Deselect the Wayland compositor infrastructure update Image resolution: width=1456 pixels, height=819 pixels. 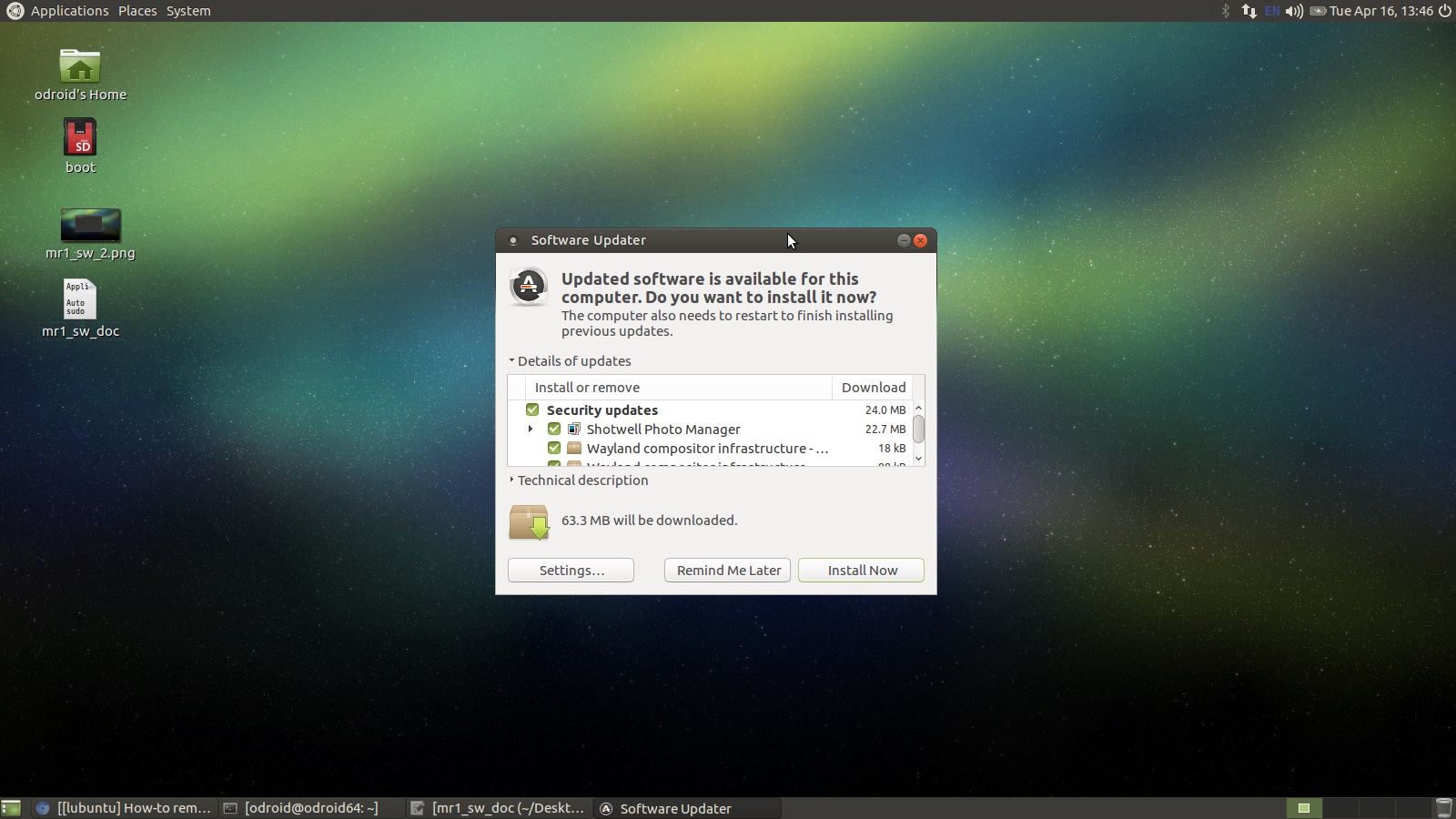pos(554,449)
